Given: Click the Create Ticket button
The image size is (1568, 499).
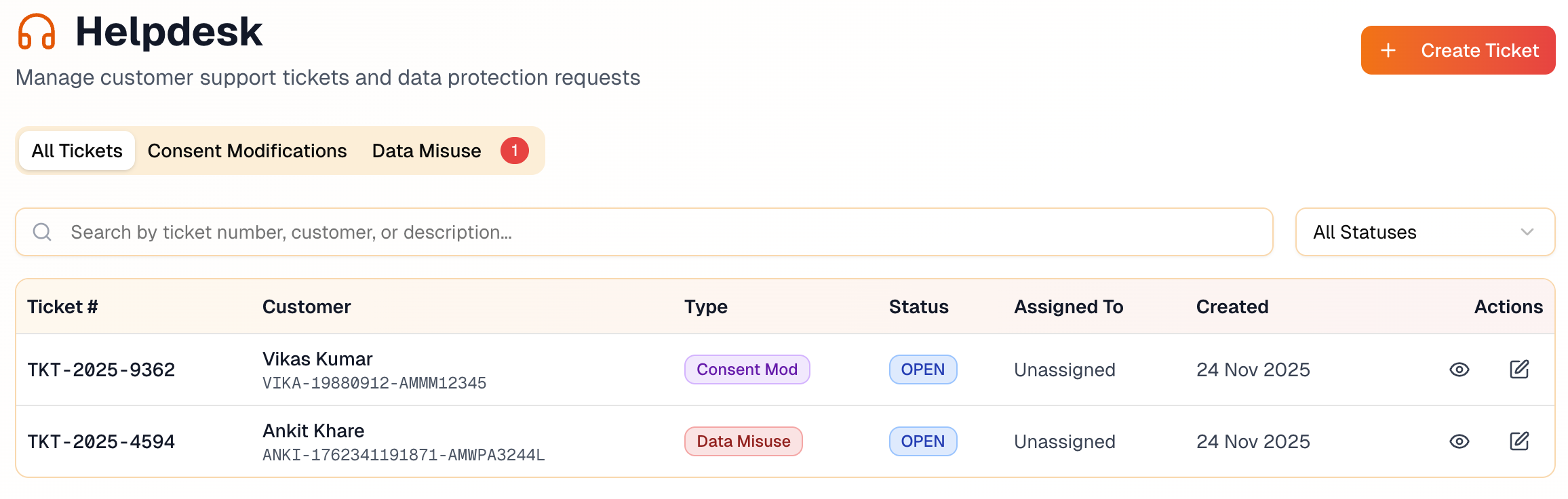Looking at the screenshot, I should pos(1457,49).
